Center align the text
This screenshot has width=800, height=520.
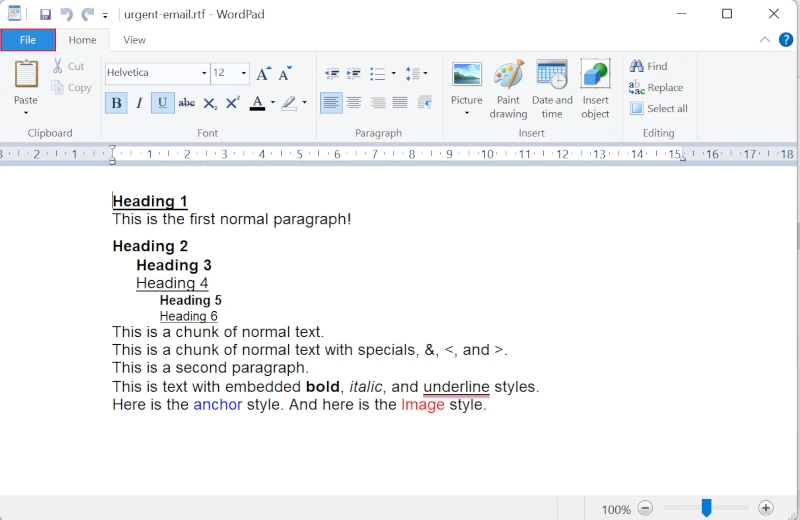point(354,103)
